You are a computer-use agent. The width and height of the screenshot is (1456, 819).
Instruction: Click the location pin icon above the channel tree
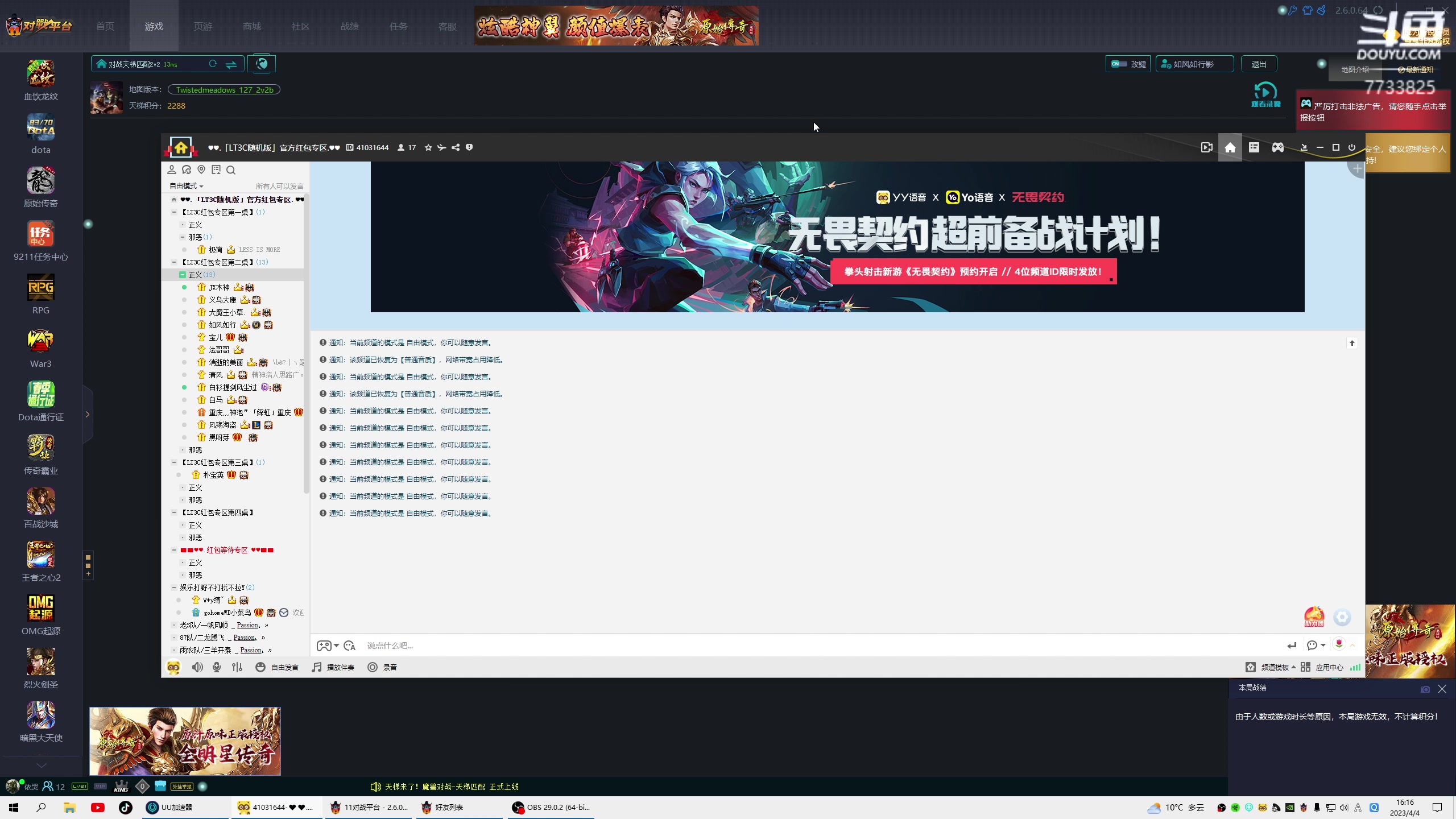click(201, 169)
